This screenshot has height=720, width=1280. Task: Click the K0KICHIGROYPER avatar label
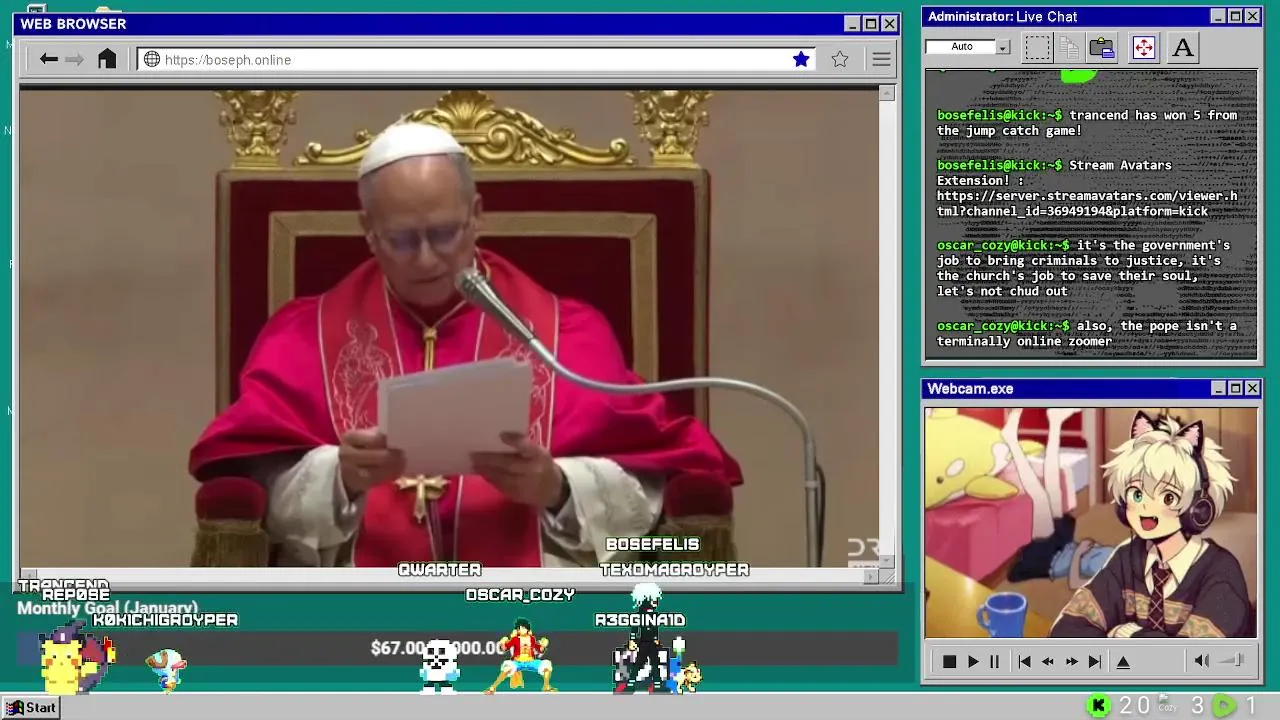pos(165,620)
